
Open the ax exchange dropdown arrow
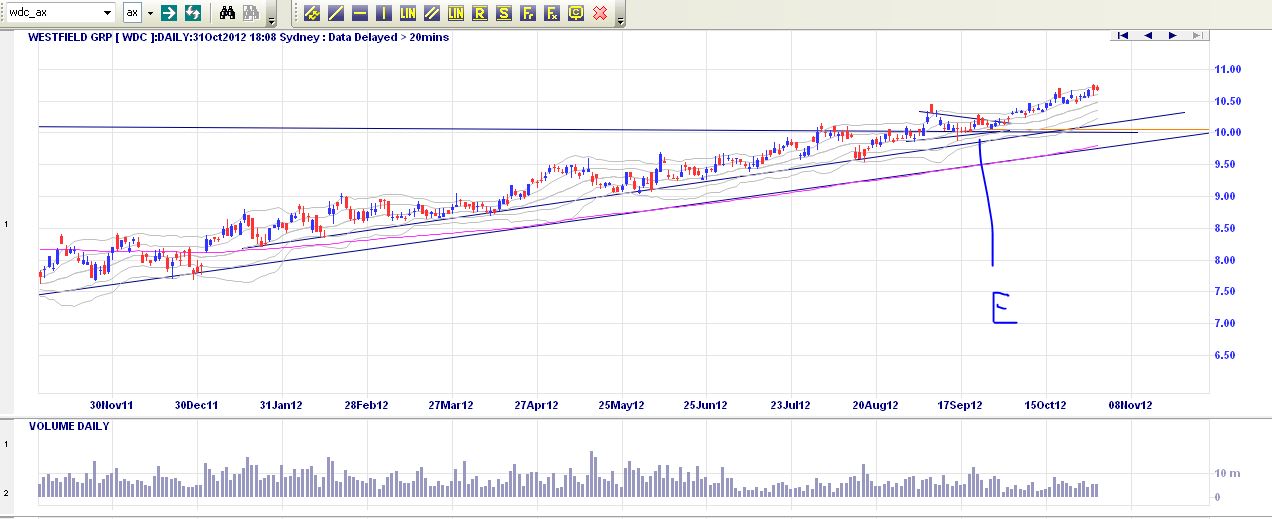[151, 13]
